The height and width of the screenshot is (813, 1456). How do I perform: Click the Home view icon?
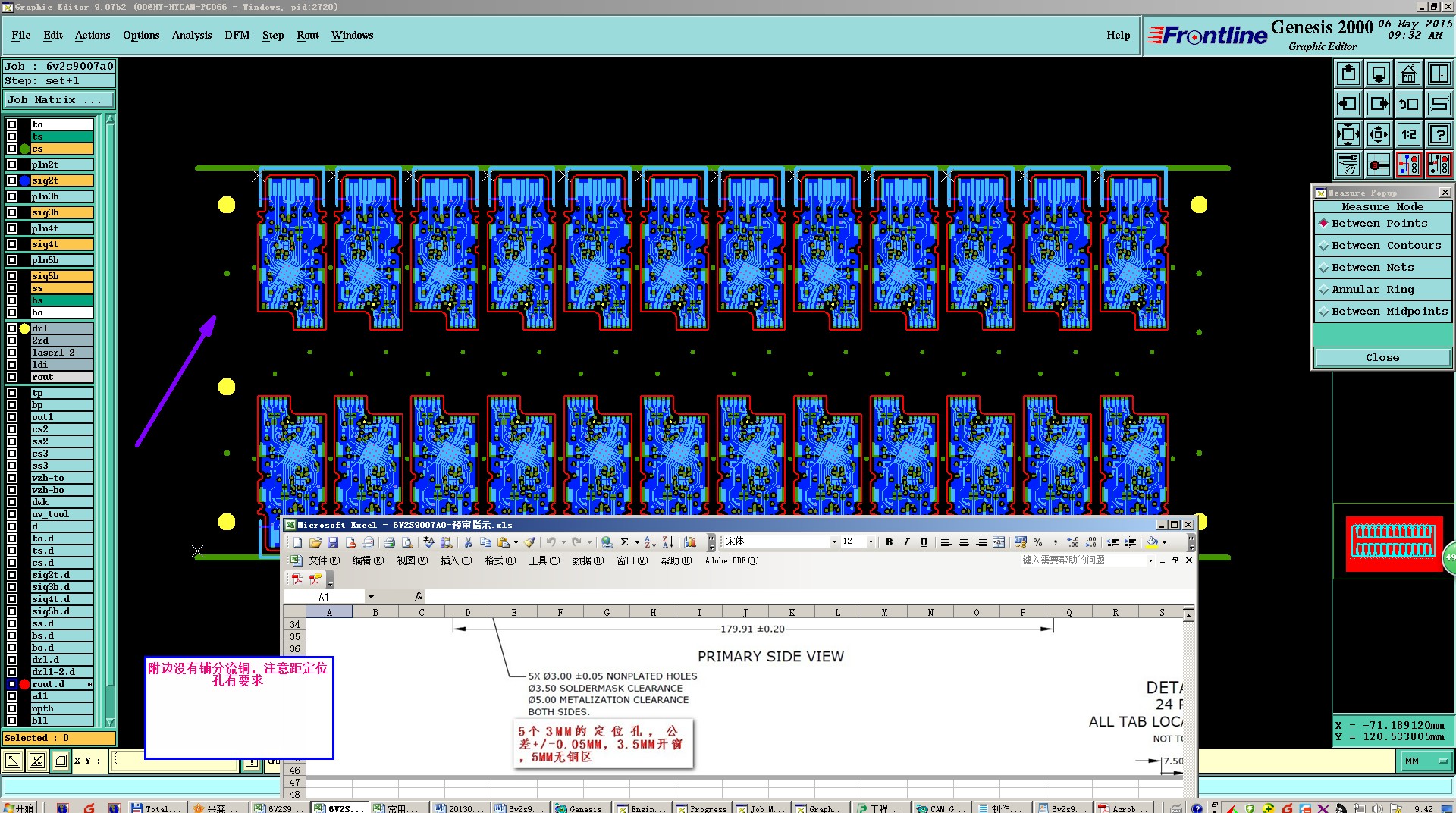pyautogui.click(x=1409, y=74)
